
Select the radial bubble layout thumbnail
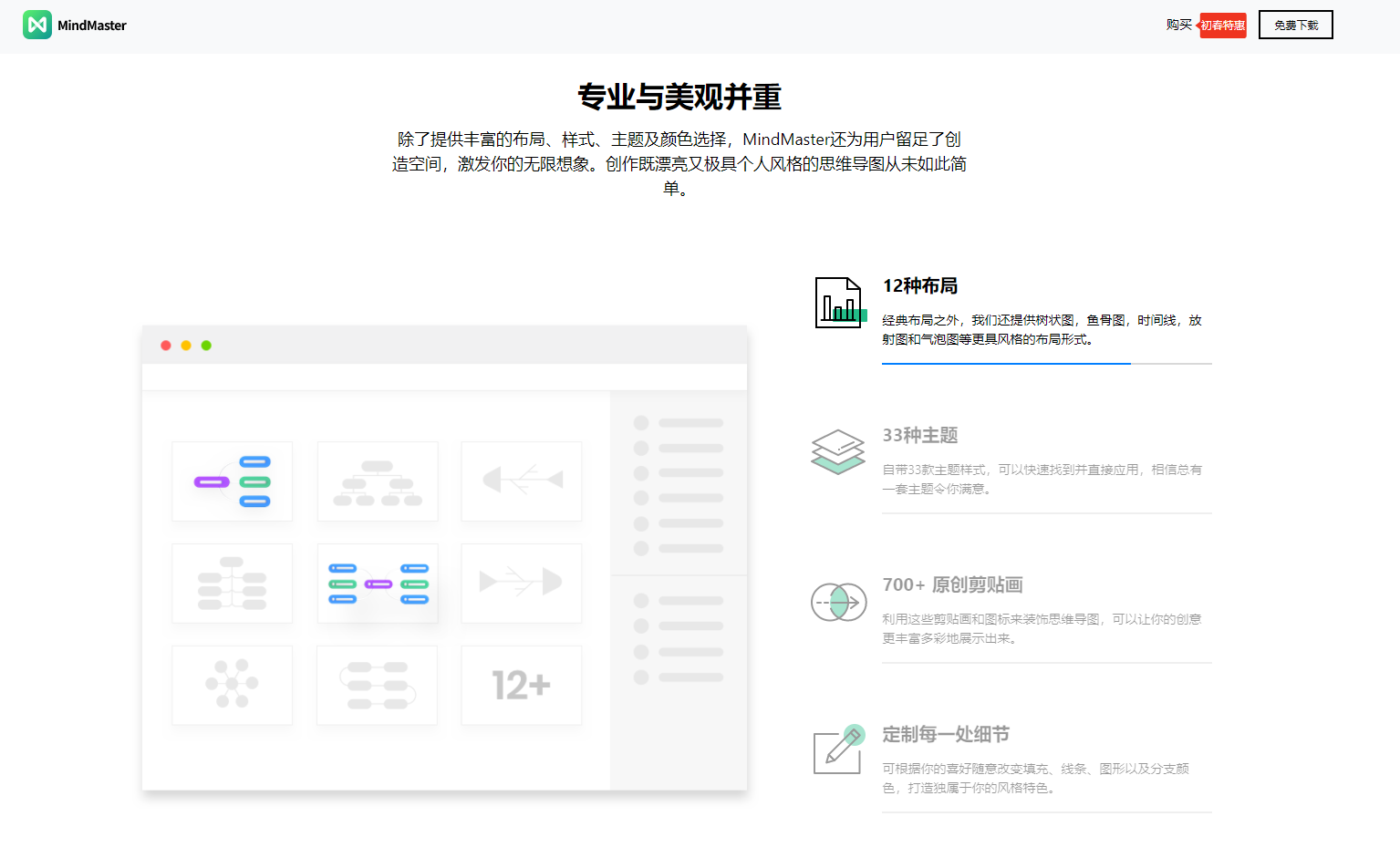233,686
